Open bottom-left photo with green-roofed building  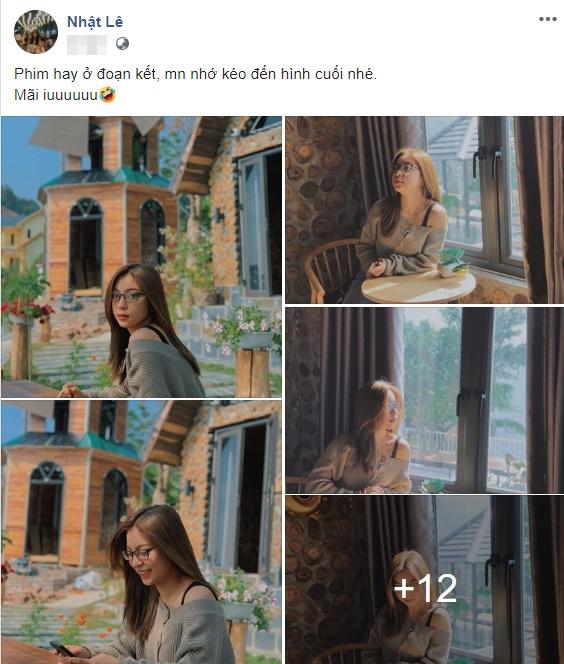coord(141,532)
